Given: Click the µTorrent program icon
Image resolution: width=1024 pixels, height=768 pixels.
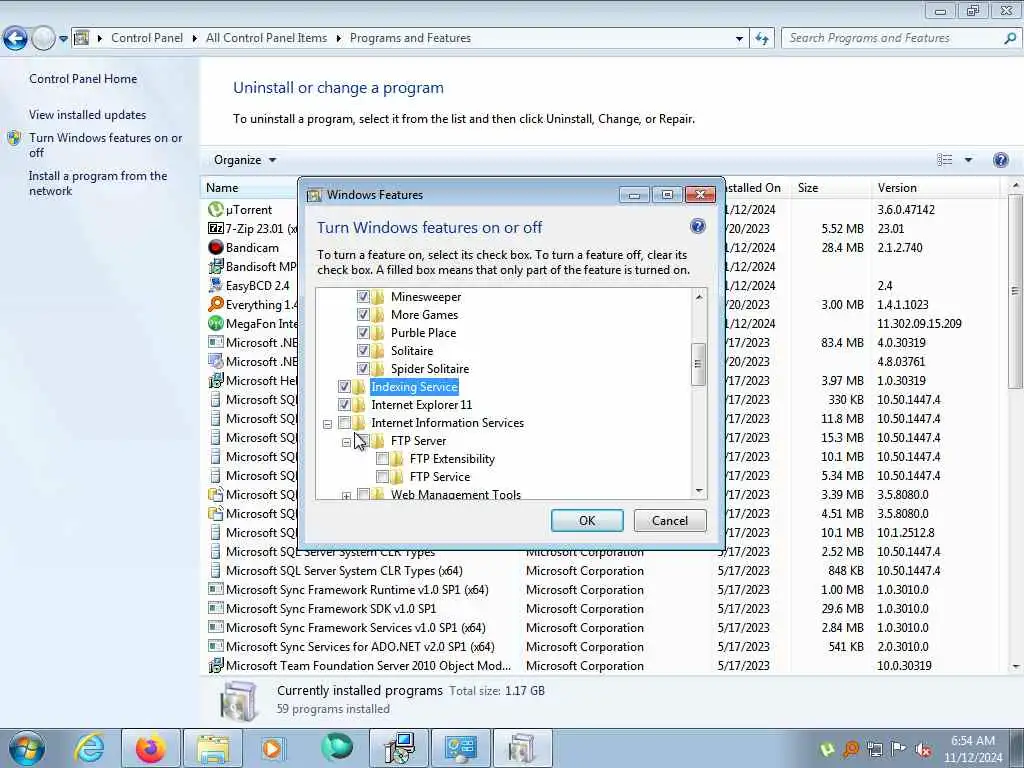Looking at the screenshot, I should click(x=216, y=210).
